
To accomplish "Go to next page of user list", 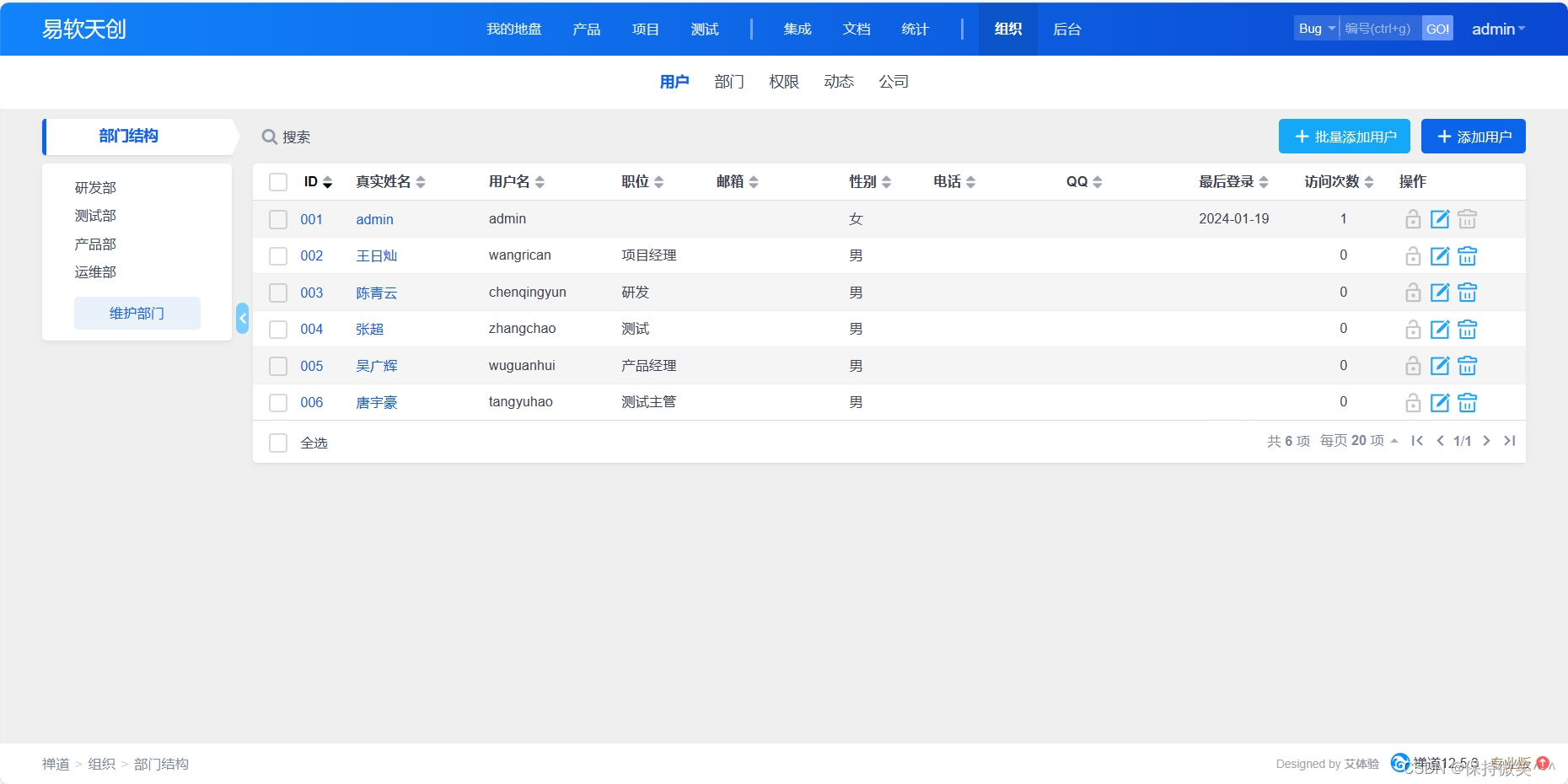I will [1486, 441].
